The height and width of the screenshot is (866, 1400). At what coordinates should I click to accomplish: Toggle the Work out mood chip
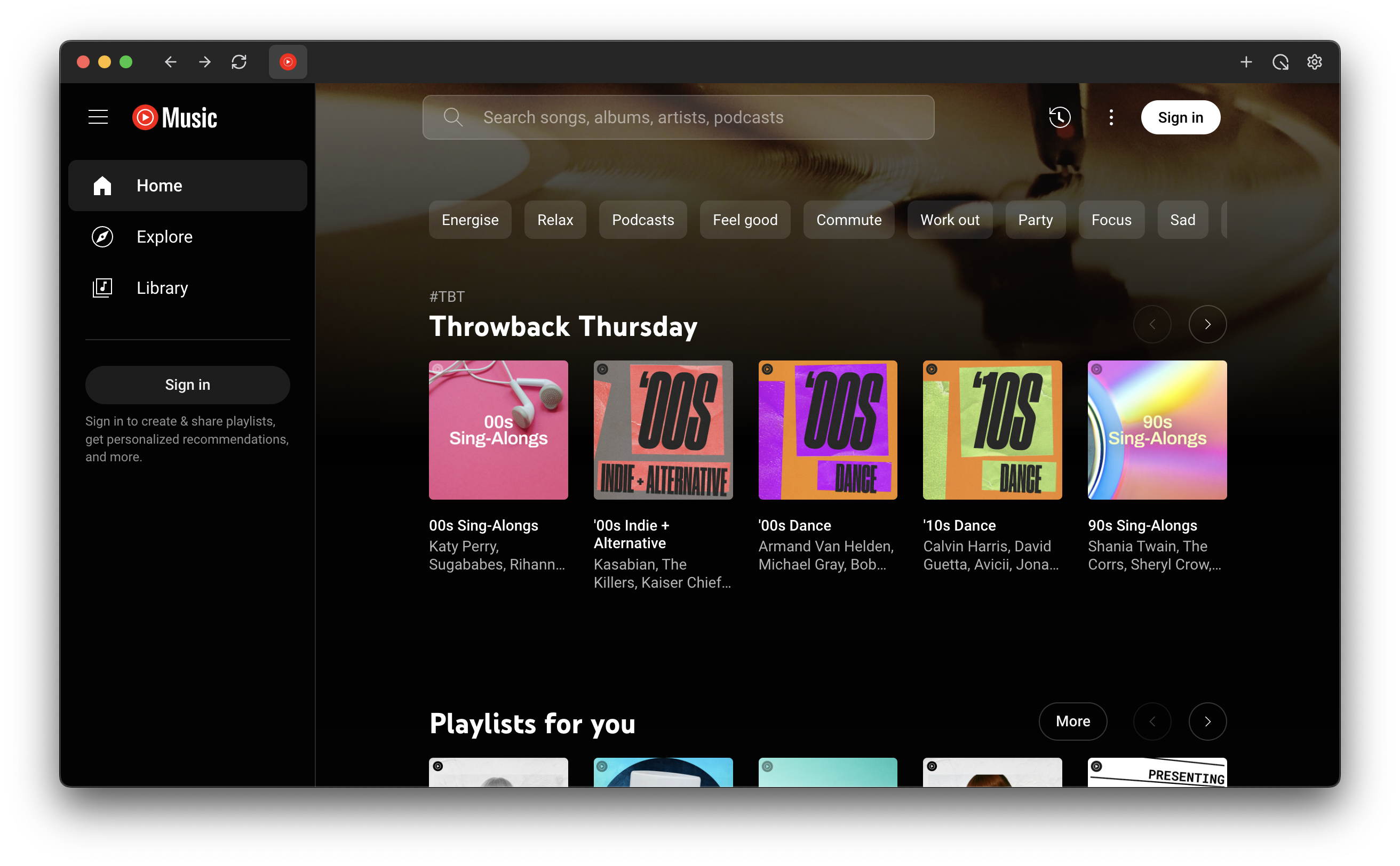(x=949, y=220)
